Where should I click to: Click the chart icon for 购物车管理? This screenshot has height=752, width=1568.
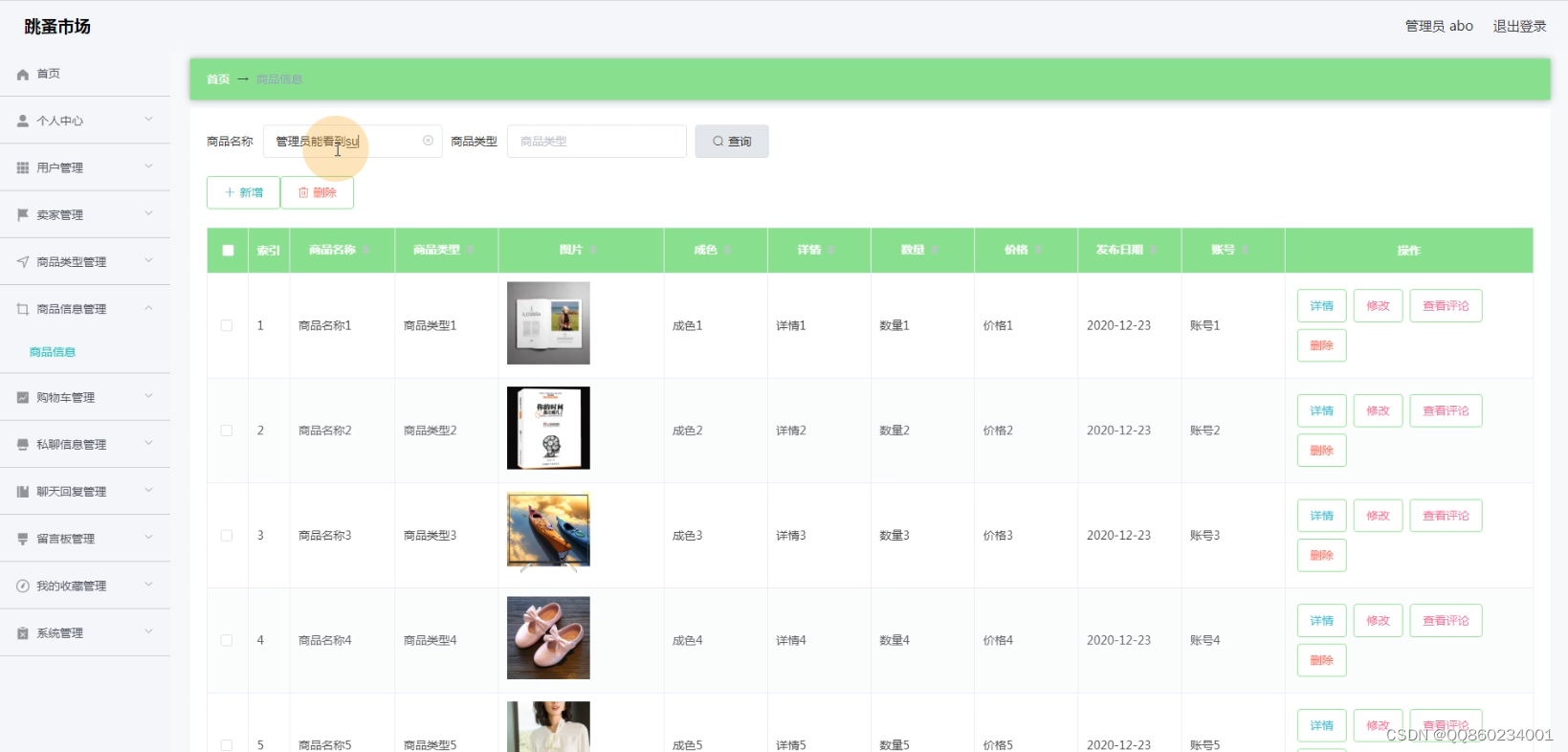(23, 397)
